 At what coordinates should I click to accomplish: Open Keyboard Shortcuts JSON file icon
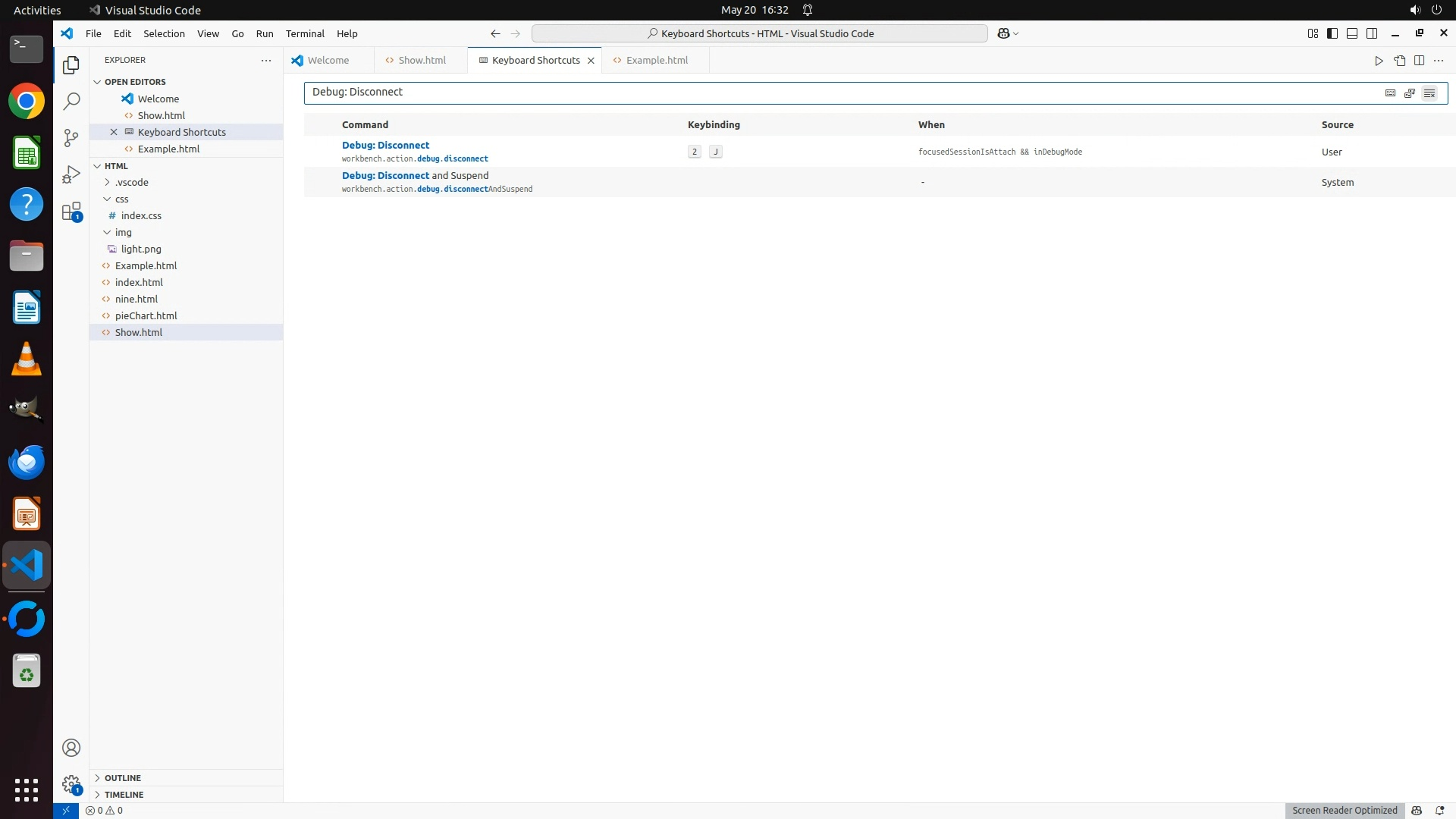coord(1399,61)
